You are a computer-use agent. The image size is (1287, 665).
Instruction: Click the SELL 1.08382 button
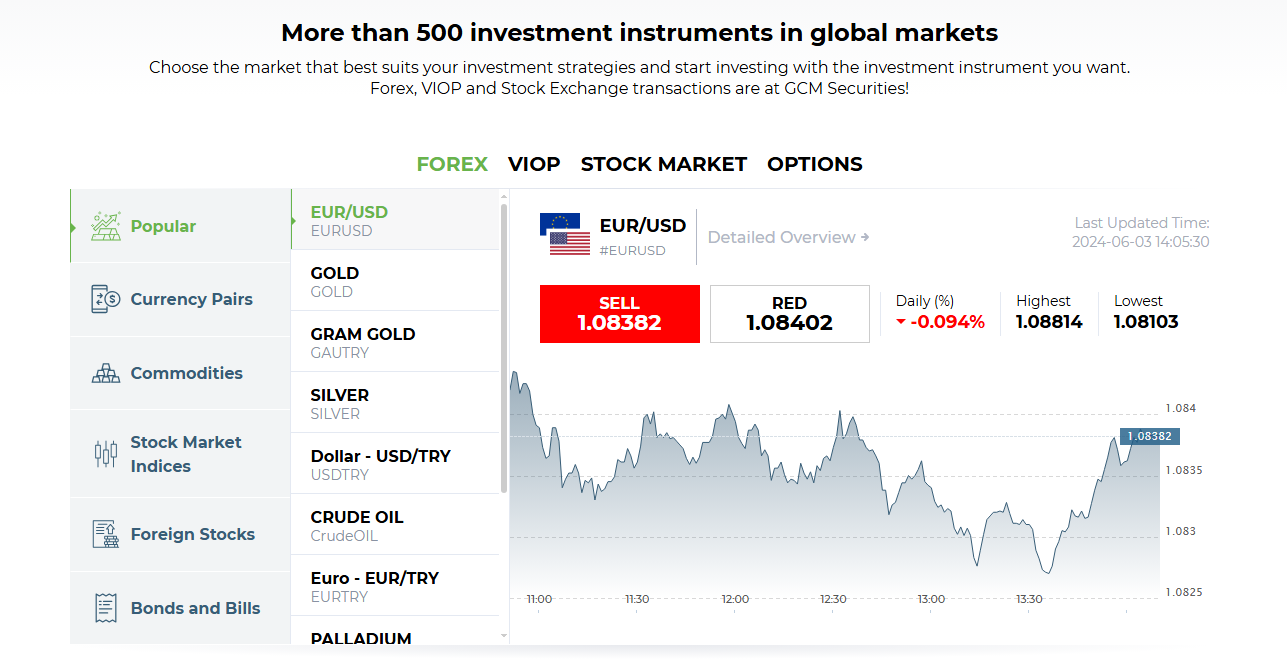pos(619,314)
